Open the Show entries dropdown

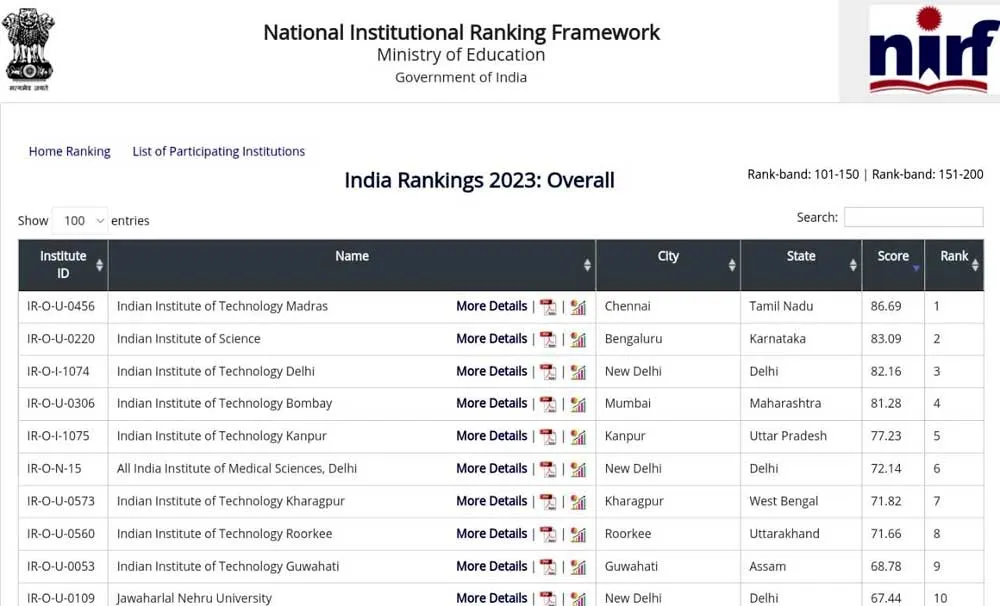(80, 221)
